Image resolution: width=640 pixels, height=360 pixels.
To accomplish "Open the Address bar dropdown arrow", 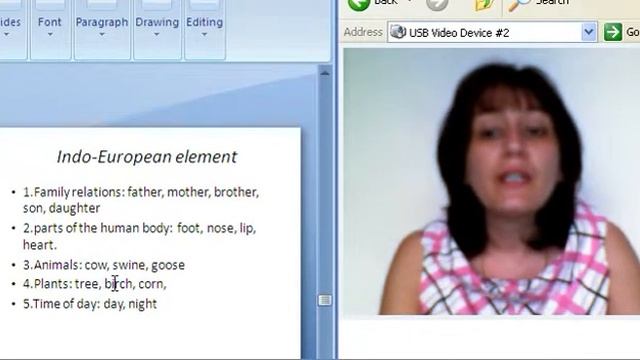I will 589,32.
